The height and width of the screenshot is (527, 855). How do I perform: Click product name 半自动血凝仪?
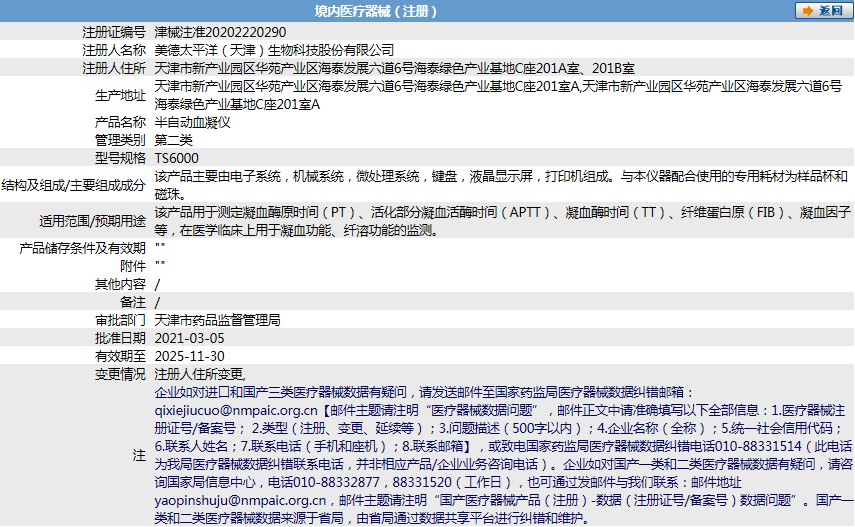[x=192, y=122]
